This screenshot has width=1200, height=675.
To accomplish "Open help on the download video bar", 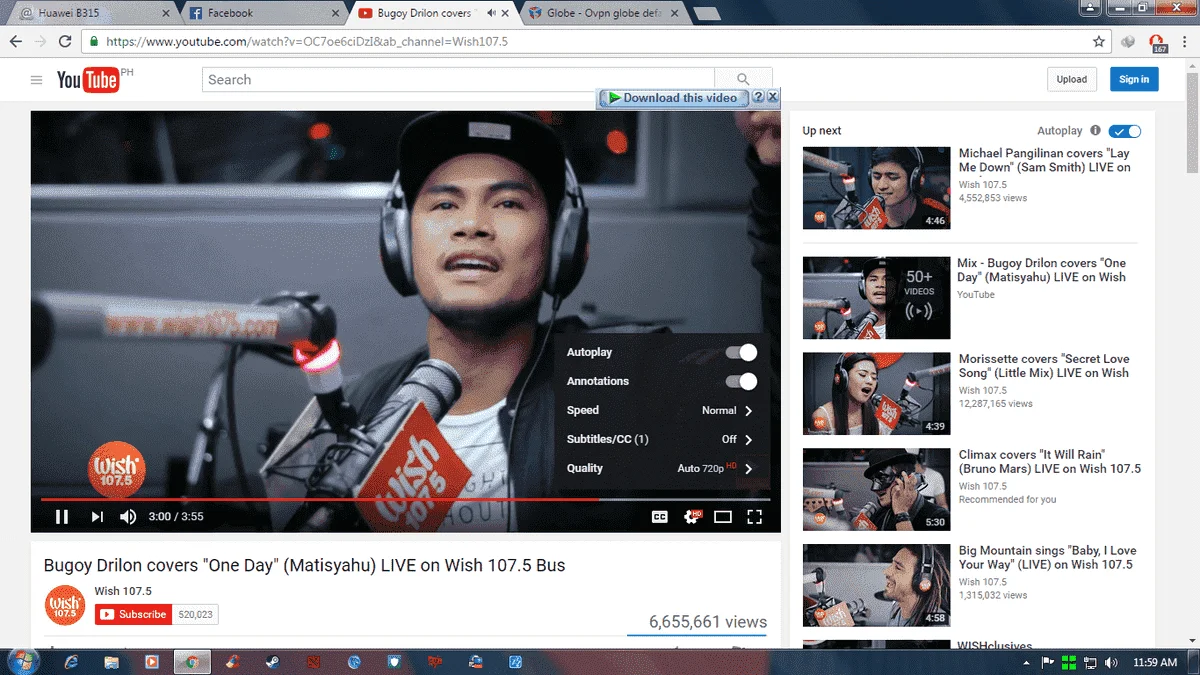I will point(758,97).
